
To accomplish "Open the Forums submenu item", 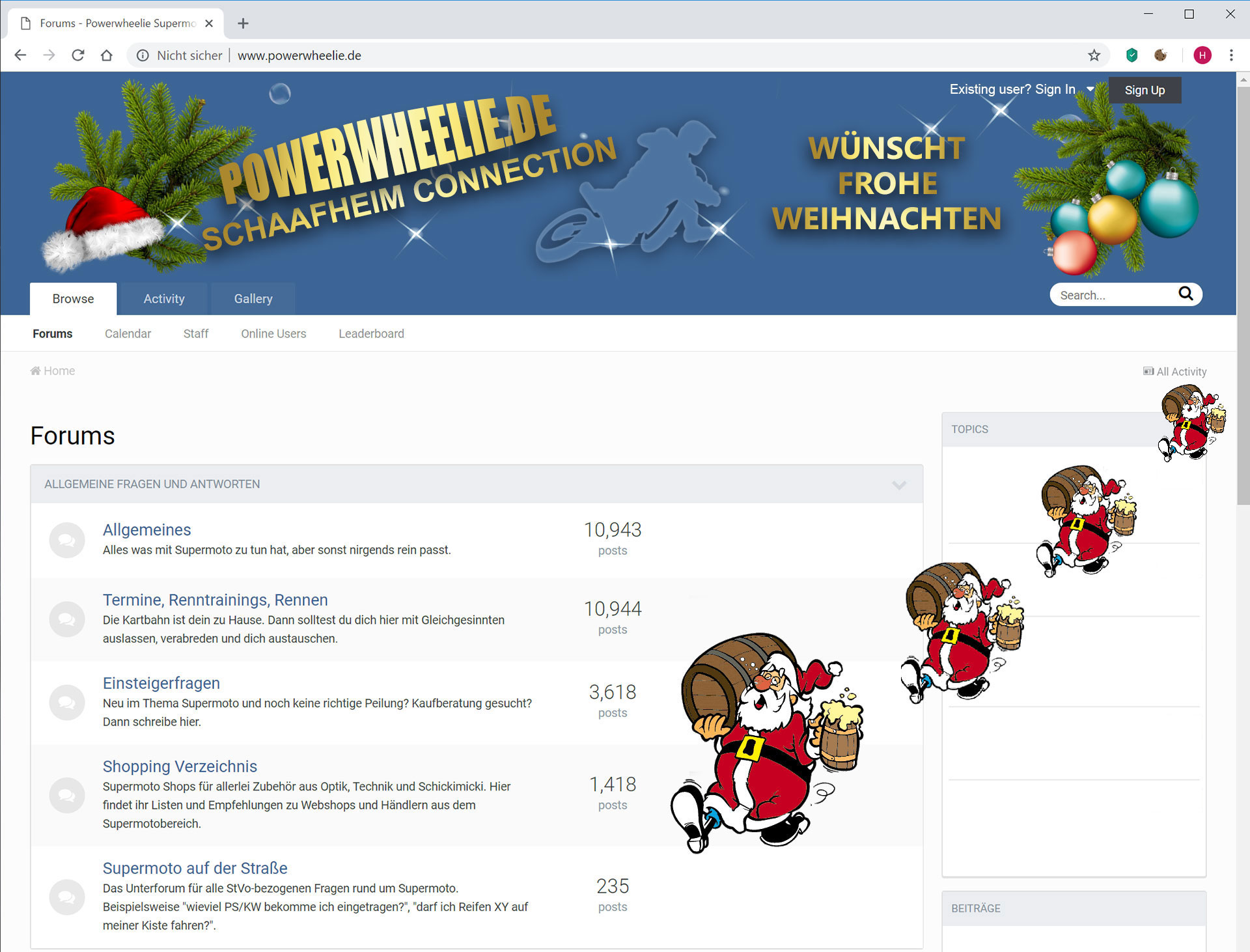I will pos(53,333).
